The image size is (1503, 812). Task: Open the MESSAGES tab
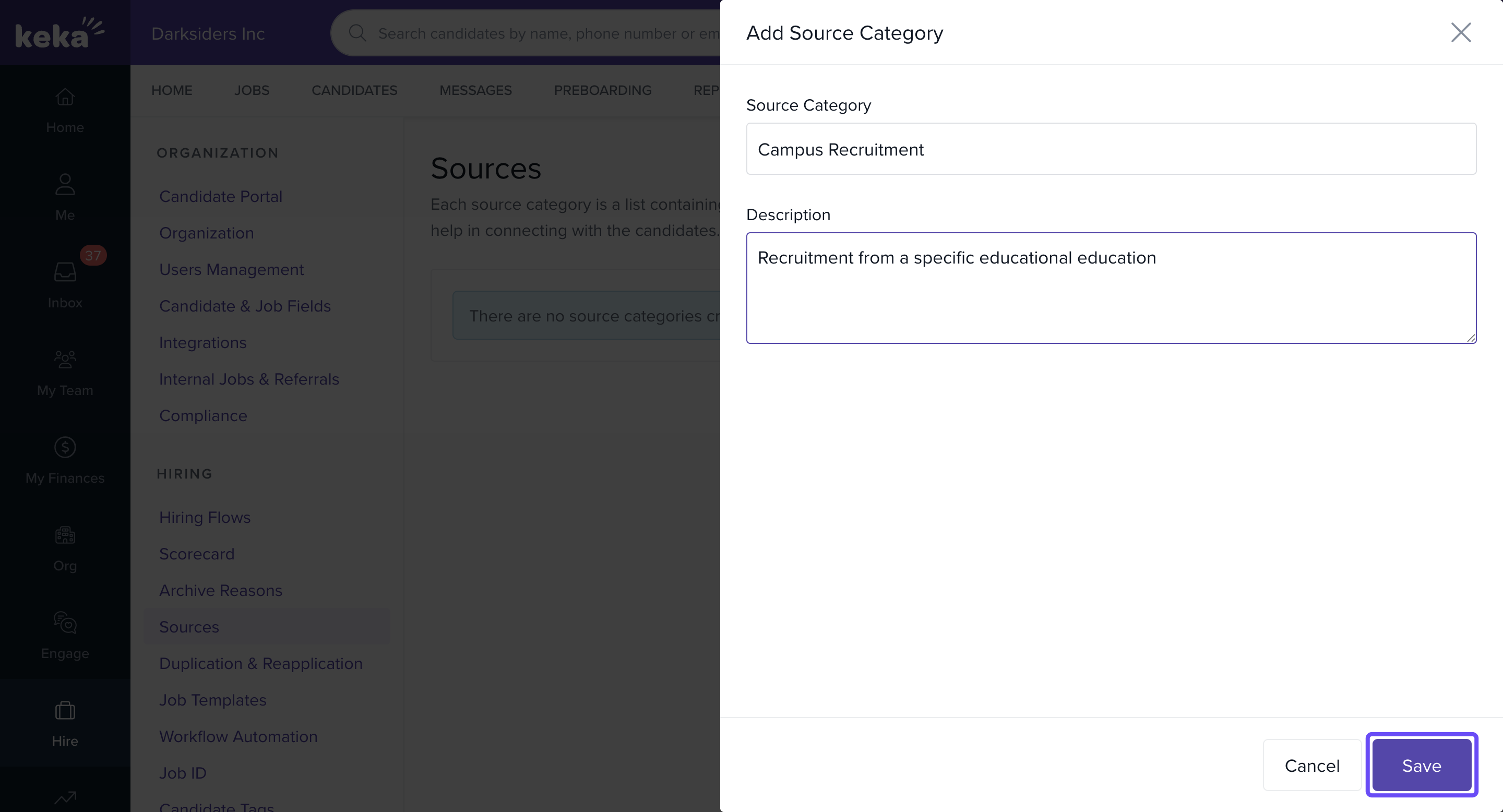coord(475,90)
